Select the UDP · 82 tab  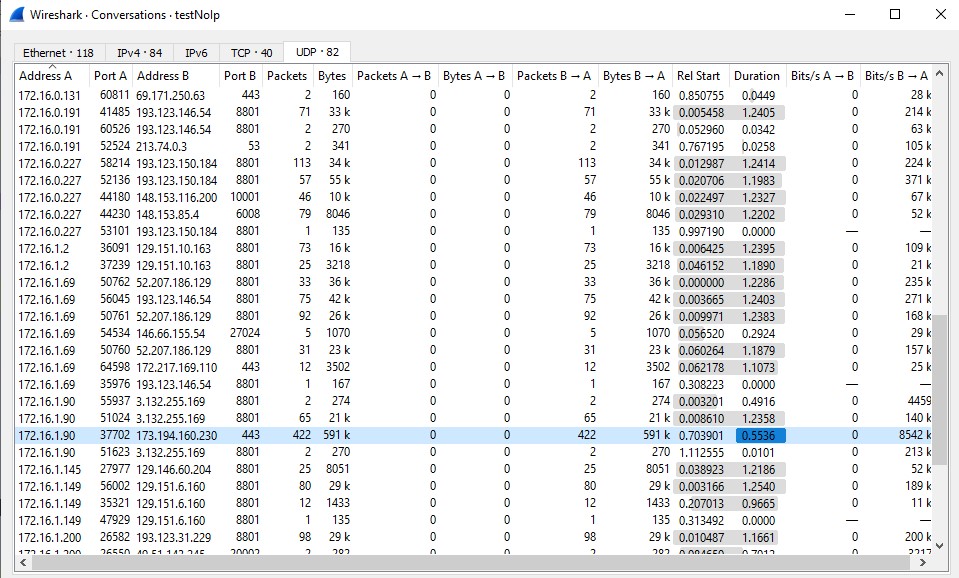(x=317, y=52)
